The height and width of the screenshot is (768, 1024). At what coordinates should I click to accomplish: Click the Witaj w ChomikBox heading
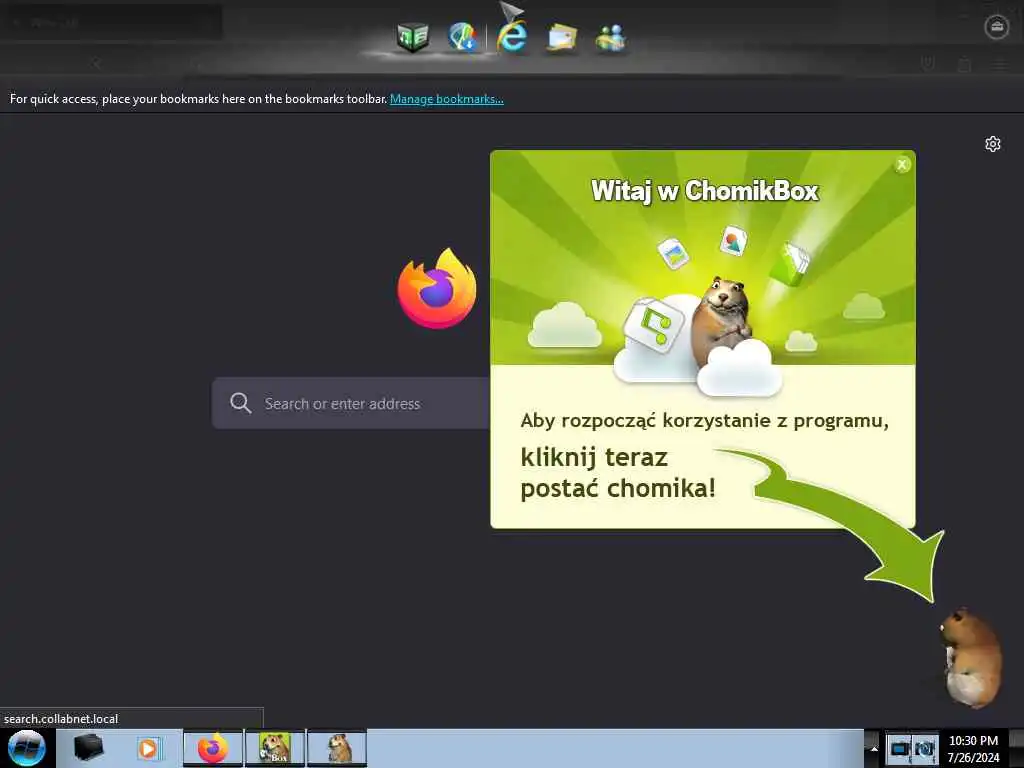[705, 191]
